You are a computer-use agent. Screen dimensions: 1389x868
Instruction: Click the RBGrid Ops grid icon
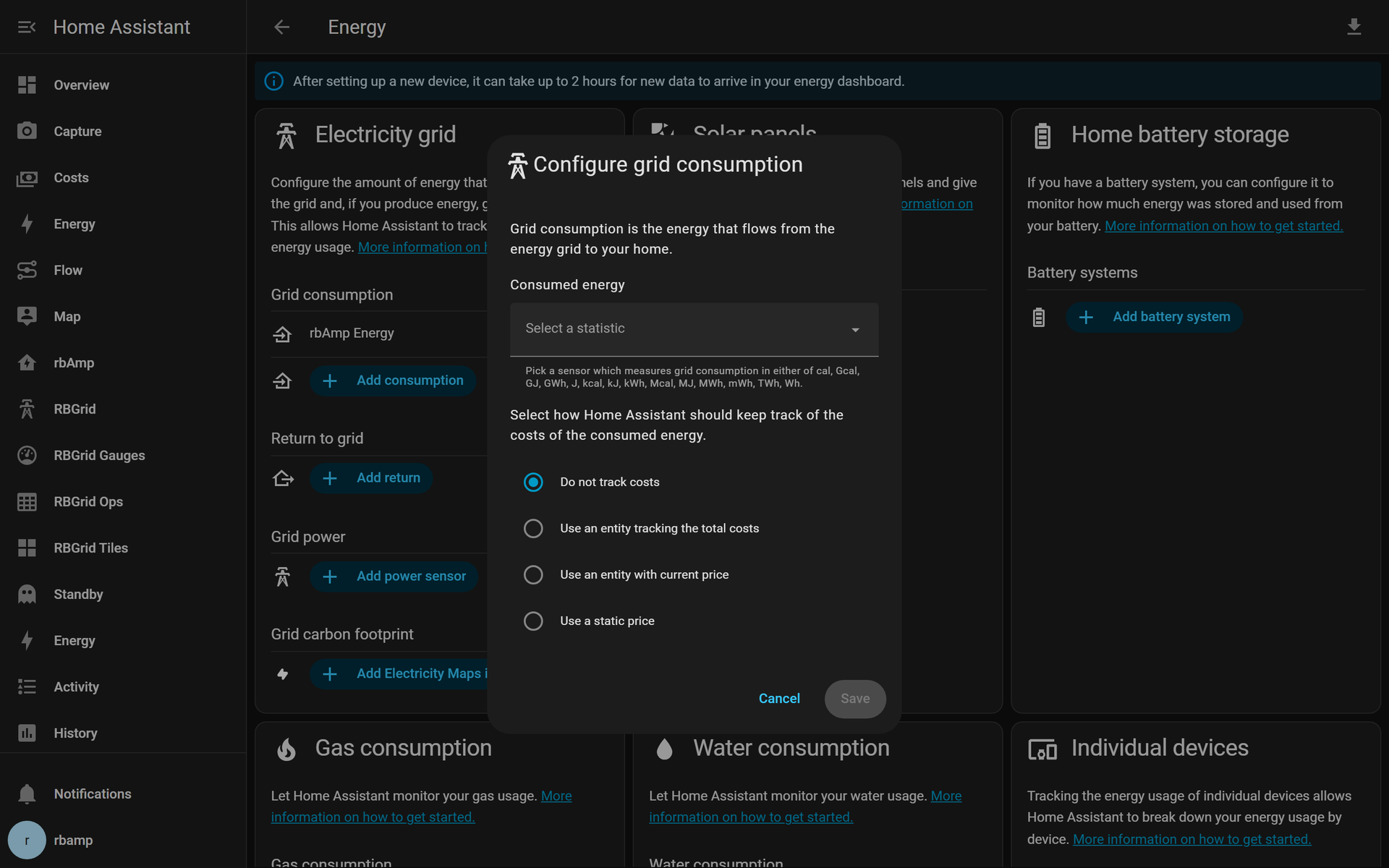point(27,501)
